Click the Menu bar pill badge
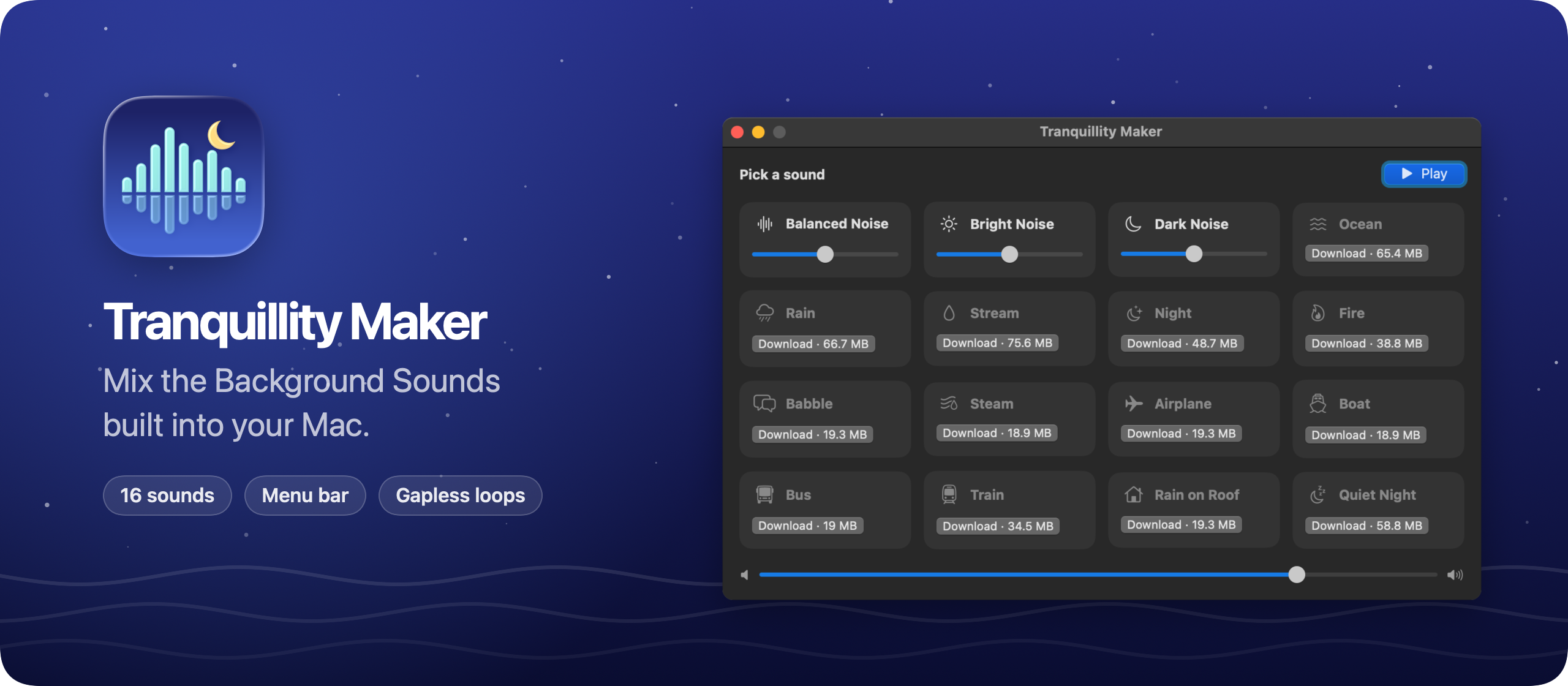Screen dimensions: 1568x686 pos(305,496)
